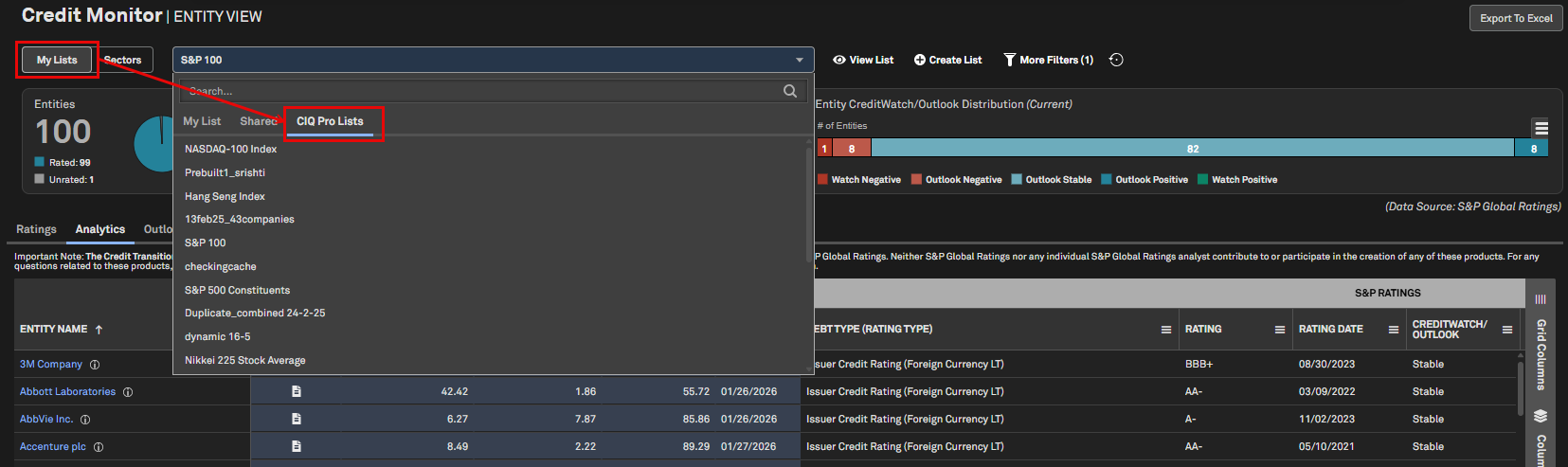Select NASDAQ-100 Index from the list
Viewport: 1568px width, 467px height.
pos(230,149)
